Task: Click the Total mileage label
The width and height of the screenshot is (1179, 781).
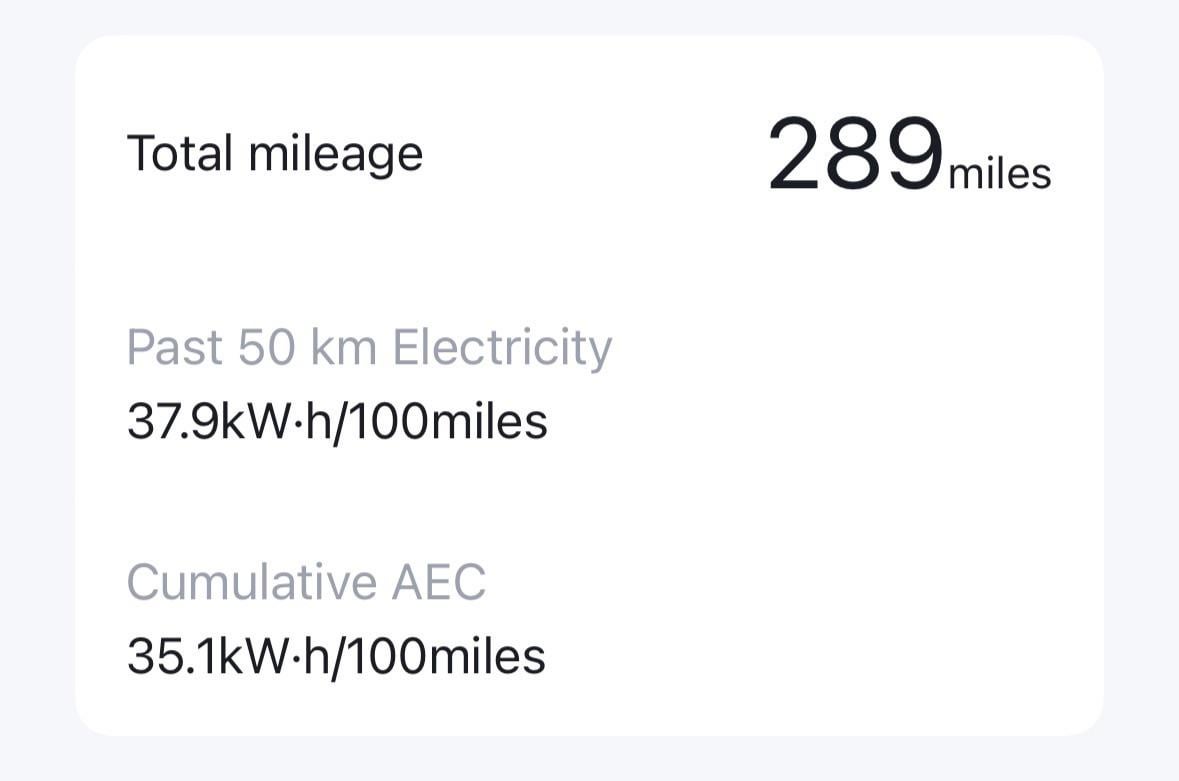Action: (275, 155)
